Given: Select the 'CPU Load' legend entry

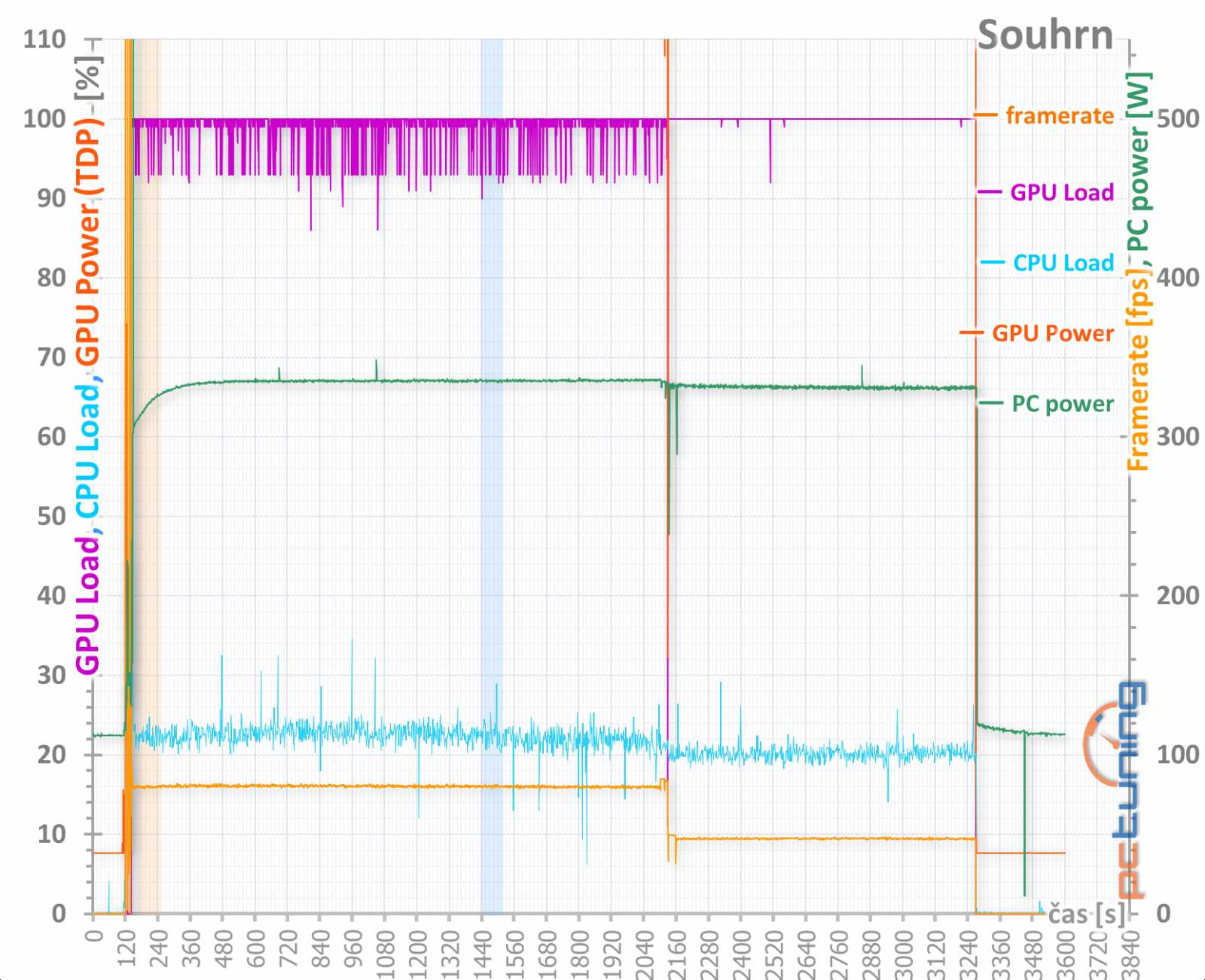Looking at the screenshot, I should coord(1063,263).
